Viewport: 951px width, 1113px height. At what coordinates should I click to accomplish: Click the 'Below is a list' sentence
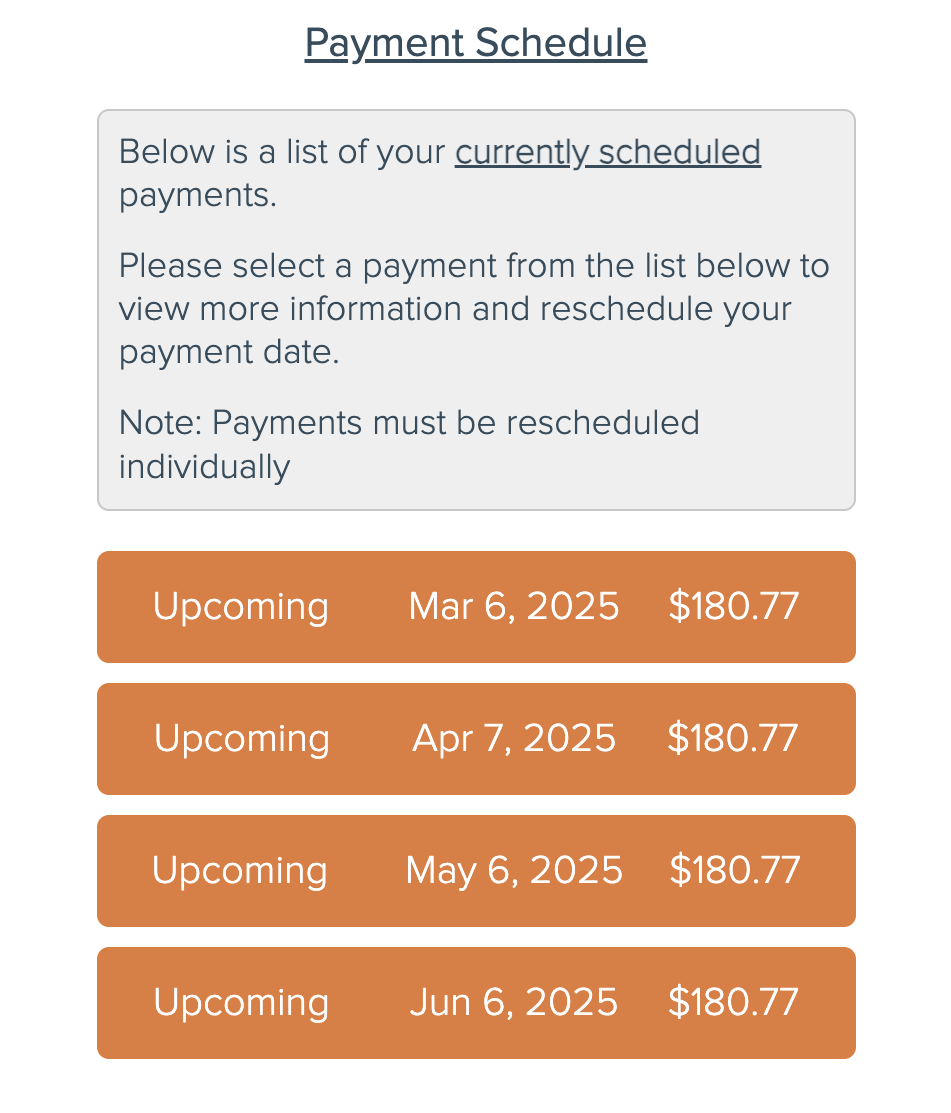pyautogui.click(x=440, y=173)
